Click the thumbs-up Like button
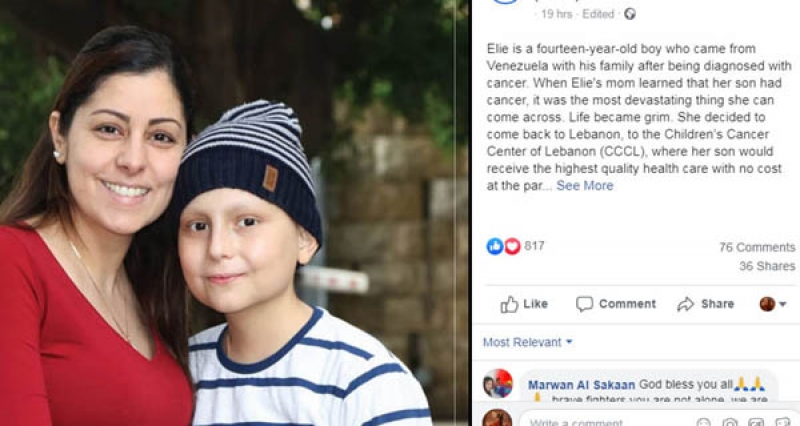The width and height of the screenshot is (800, 426). [524, 304]
